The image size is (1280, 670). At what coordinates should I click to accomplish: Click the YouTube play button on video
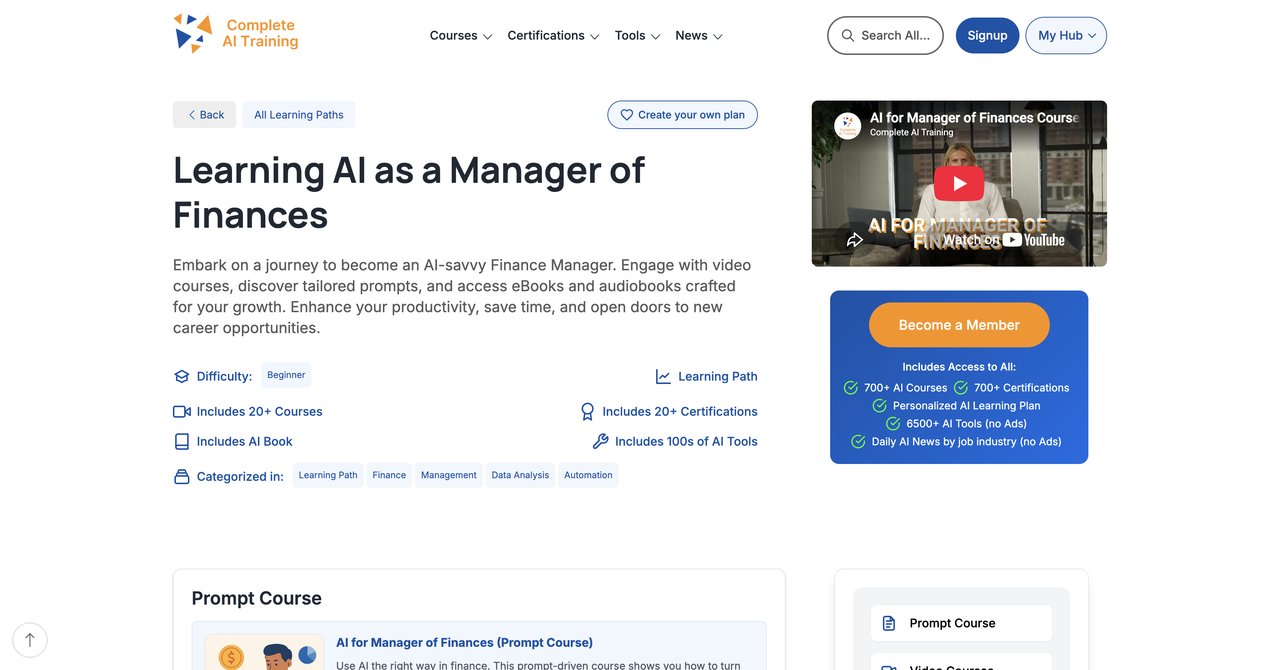[x=959, y=183]
